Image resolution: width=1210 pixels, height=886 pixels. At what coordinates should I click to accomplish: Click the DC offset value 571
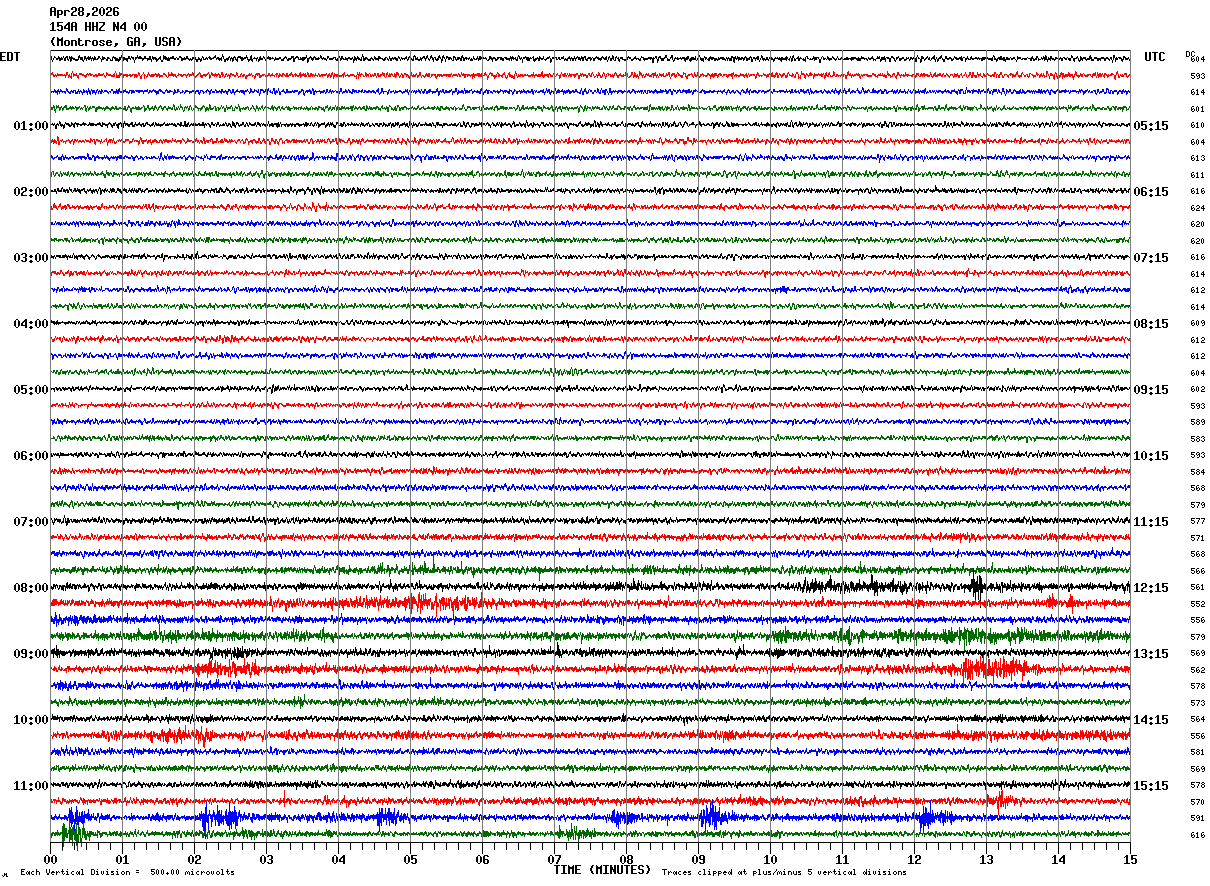click(x=1197, y=538)
